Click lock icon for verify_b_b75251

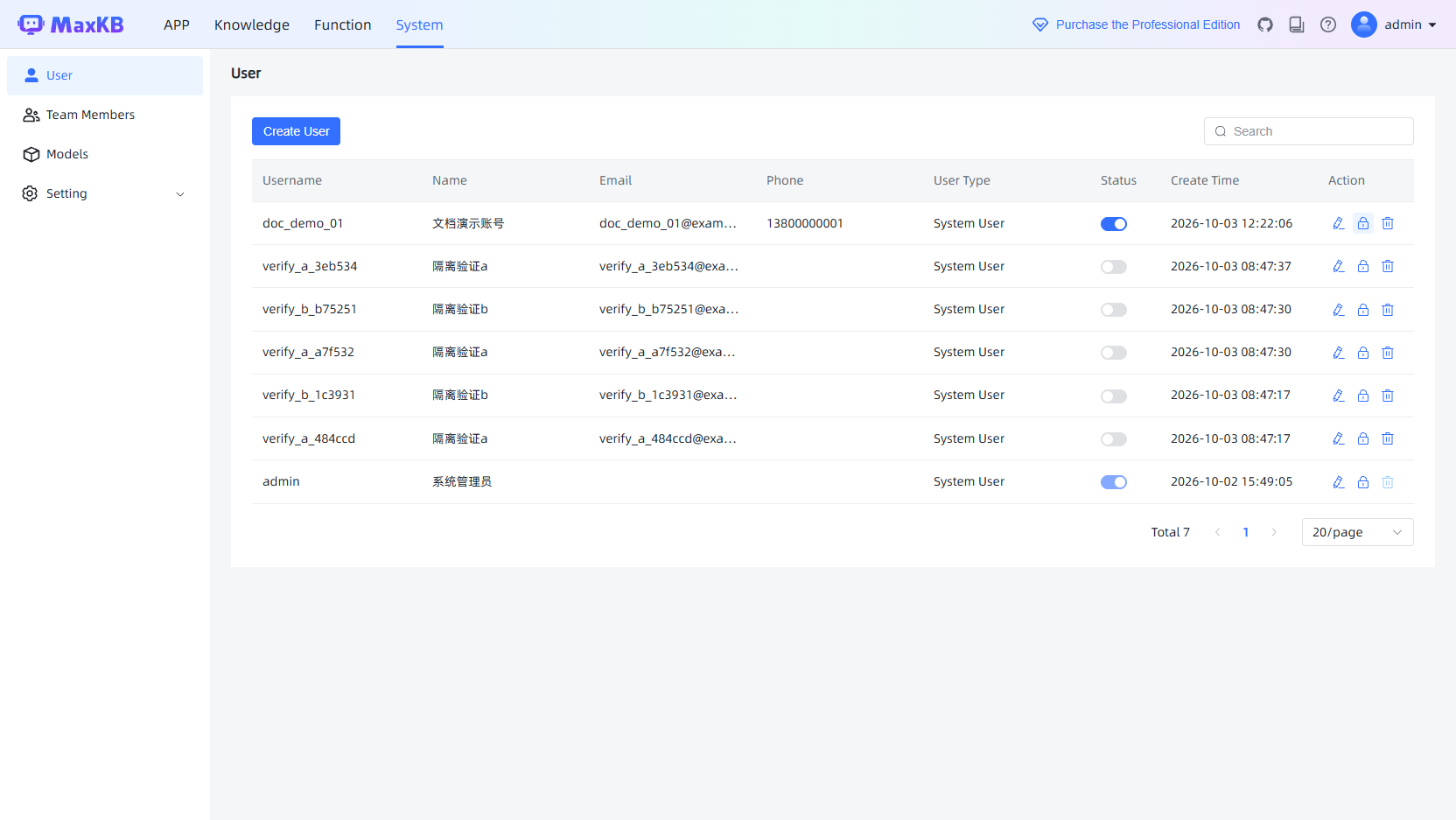[x=1363, y=310]
